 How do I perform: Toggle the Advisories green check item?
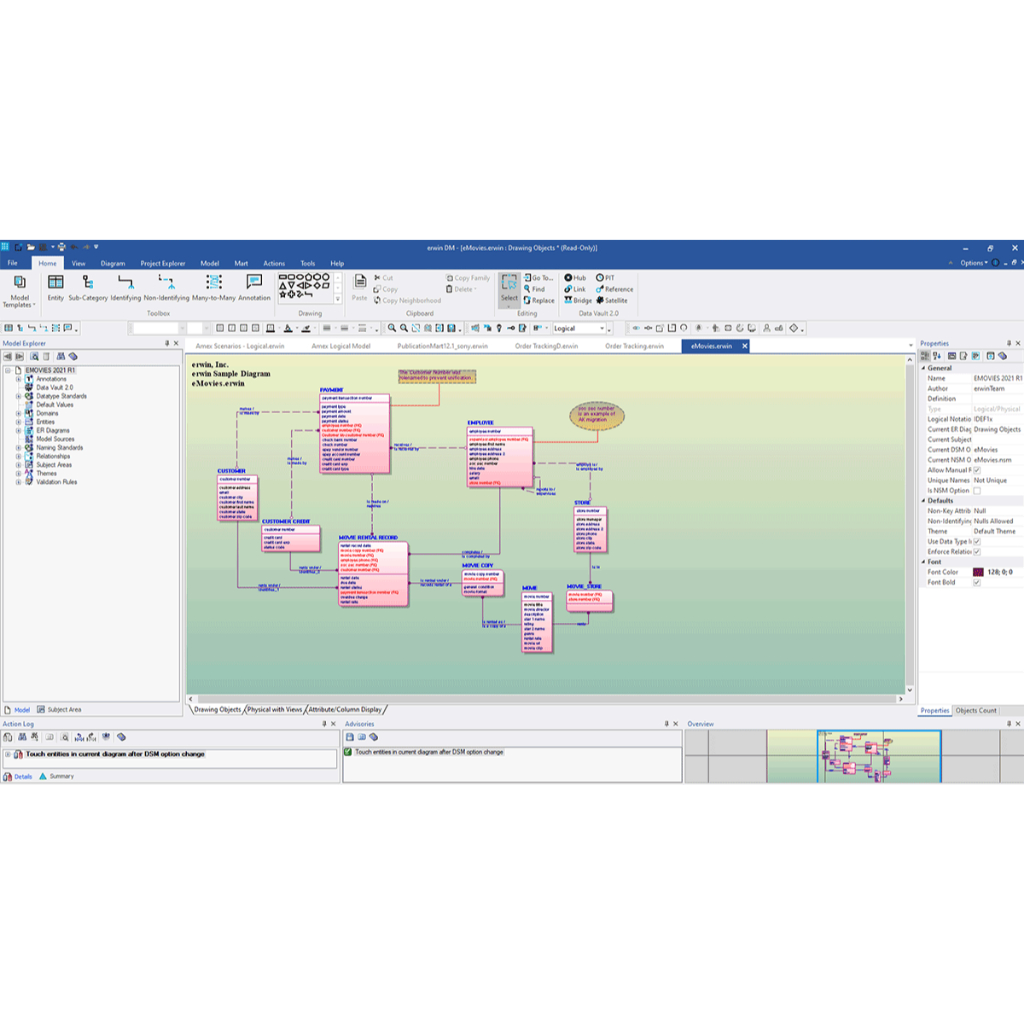click(x=348, y=752)
